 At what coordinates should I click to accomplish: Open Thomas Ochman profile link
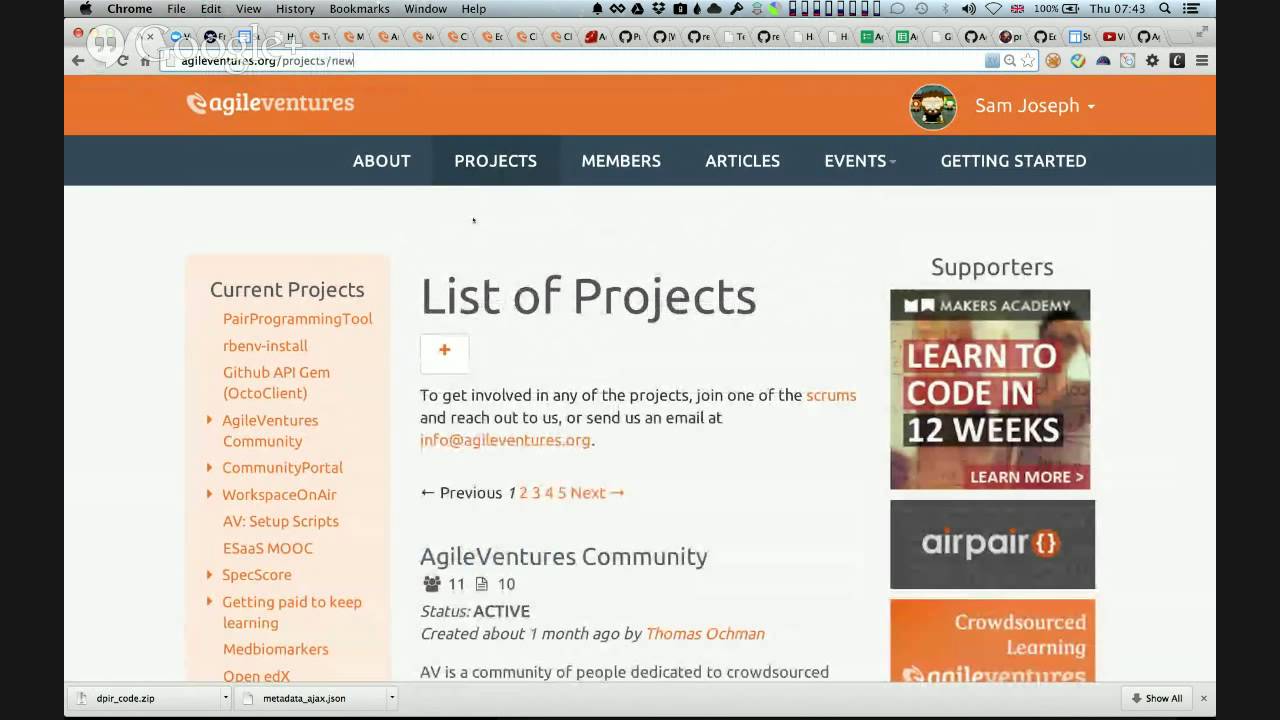click(x=705, y=634)
